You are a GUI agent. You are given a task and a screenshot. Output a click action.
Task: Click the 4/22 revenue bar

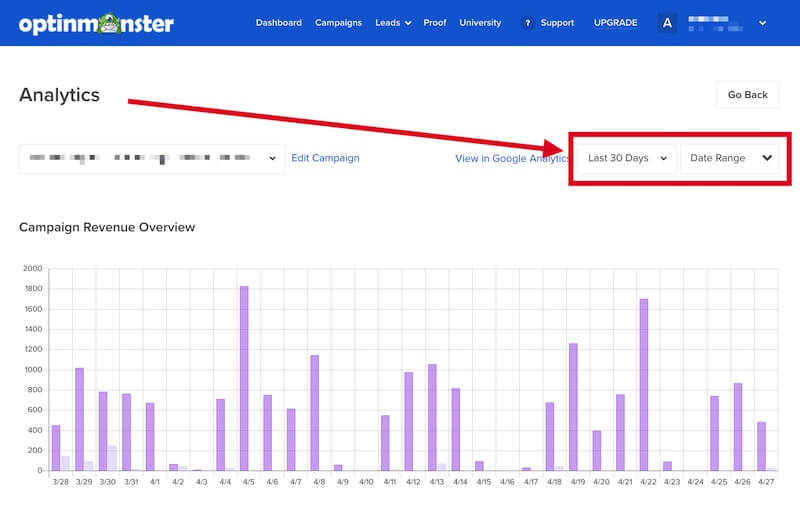pos(644,385)
